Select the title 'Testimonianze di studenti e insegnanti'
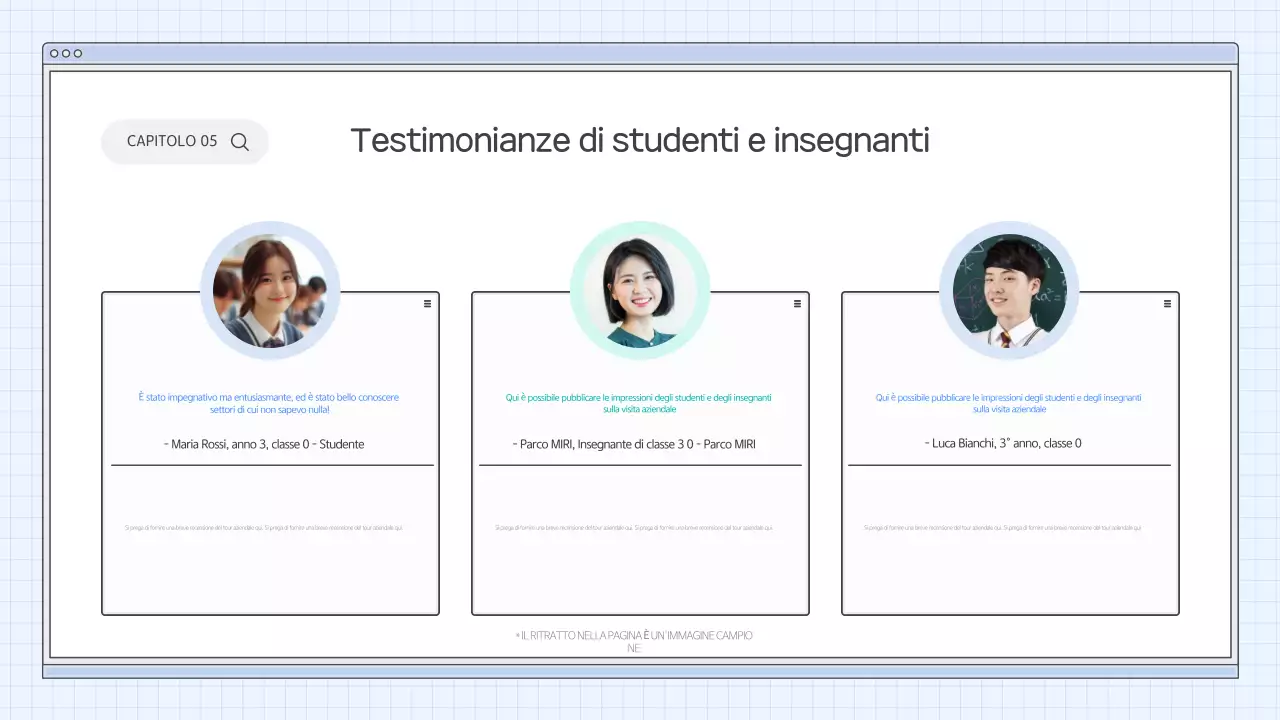This screenshot has height=720, width=1280. point(640,140)
